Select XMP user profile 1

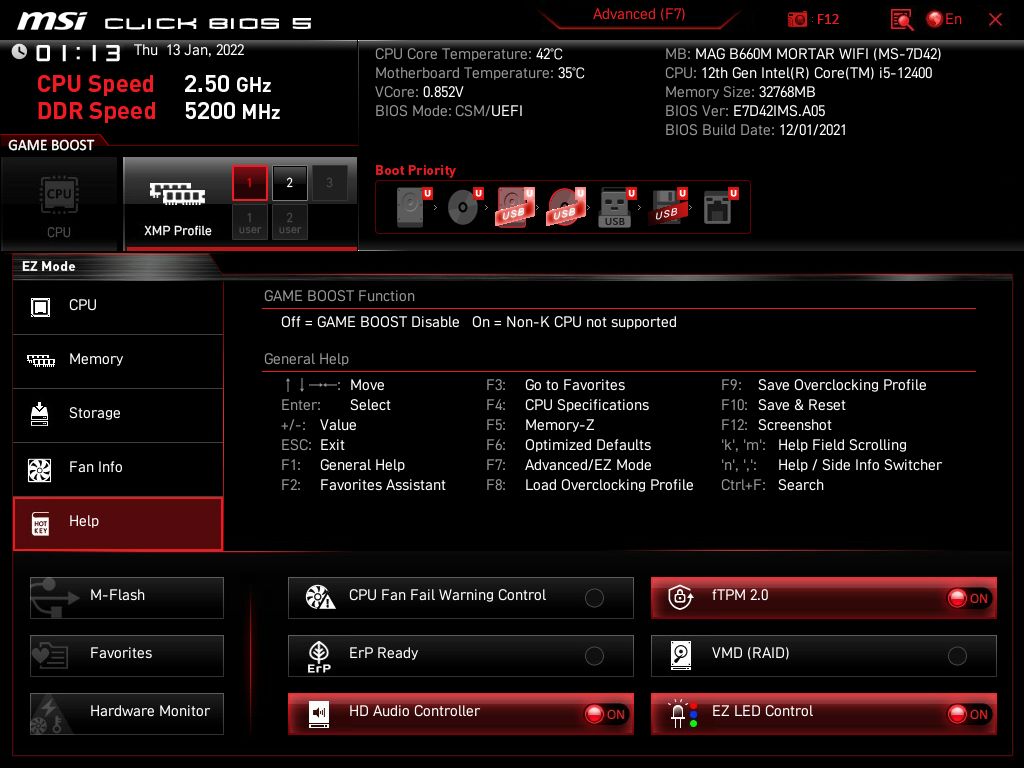pos(249,222)
